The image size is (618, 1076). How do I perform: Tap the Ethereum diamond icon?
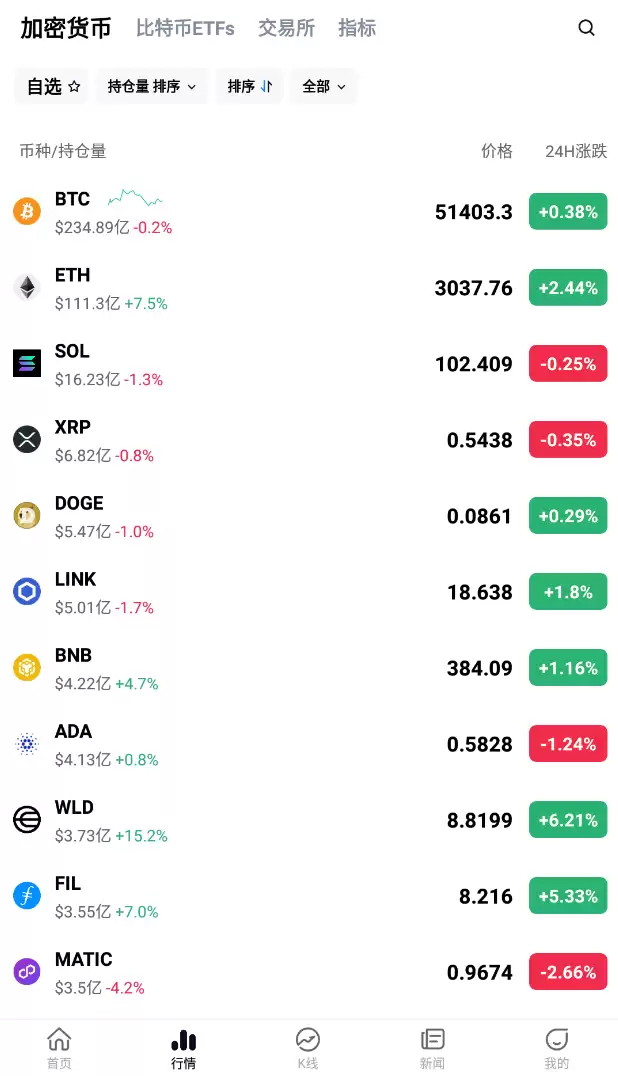coord(27,288)
